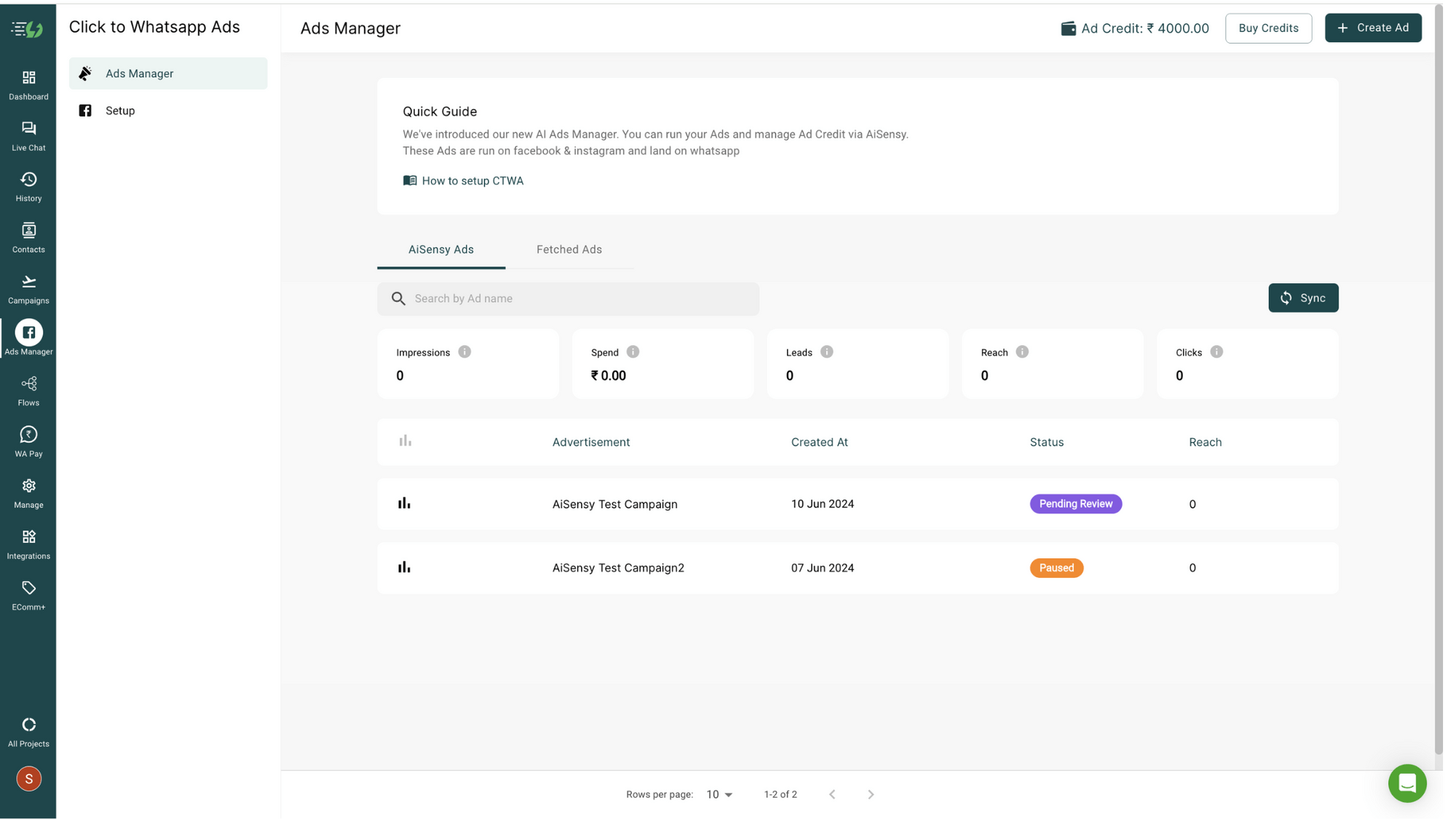Click the user avatar S
Image resolution: width=1456 pixels, height=819 pixels.
(28, 779)
